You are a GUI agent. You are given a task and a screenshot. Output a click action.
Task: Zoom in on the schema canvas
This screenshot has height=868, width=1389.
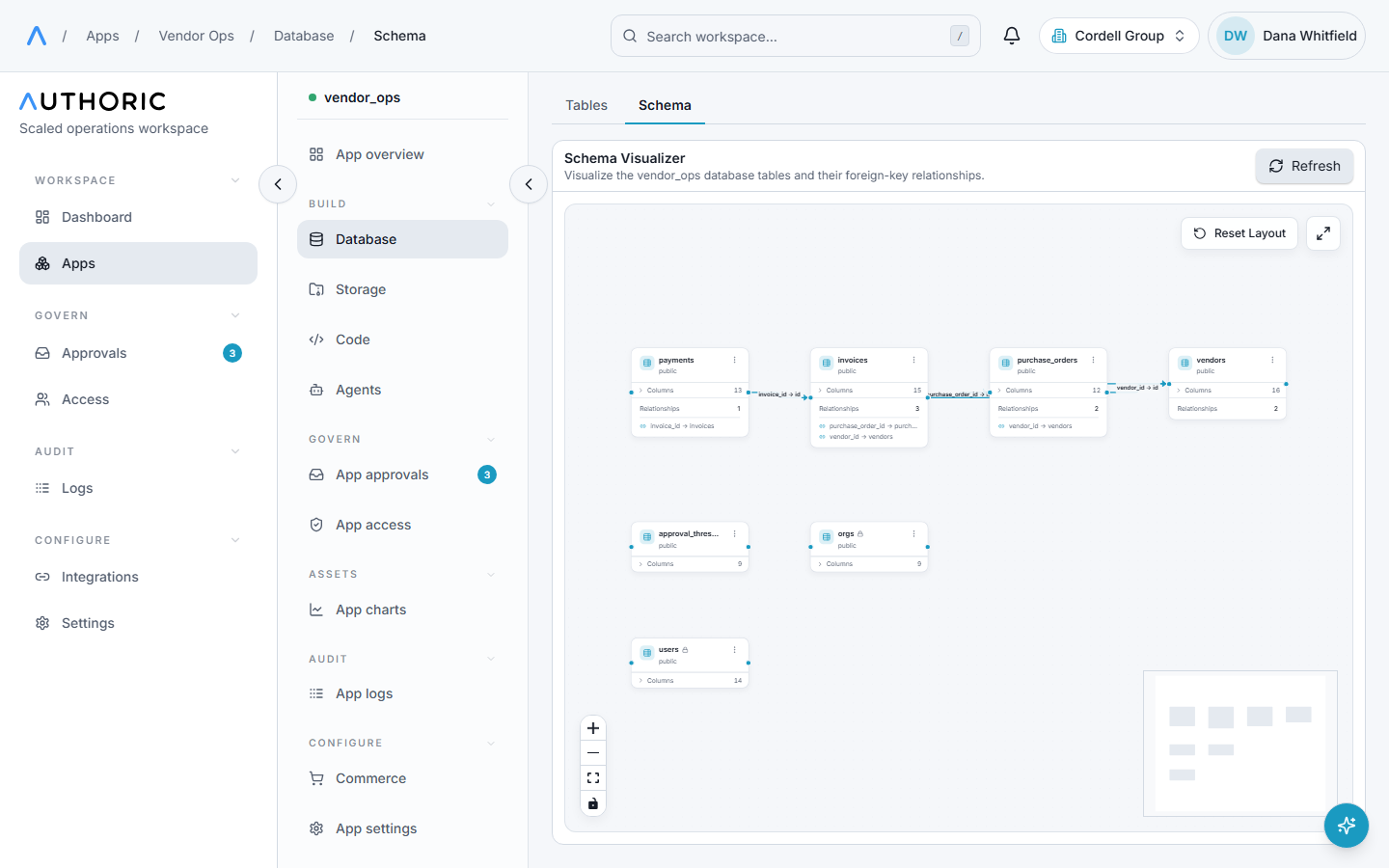click(x=593, y=728)
